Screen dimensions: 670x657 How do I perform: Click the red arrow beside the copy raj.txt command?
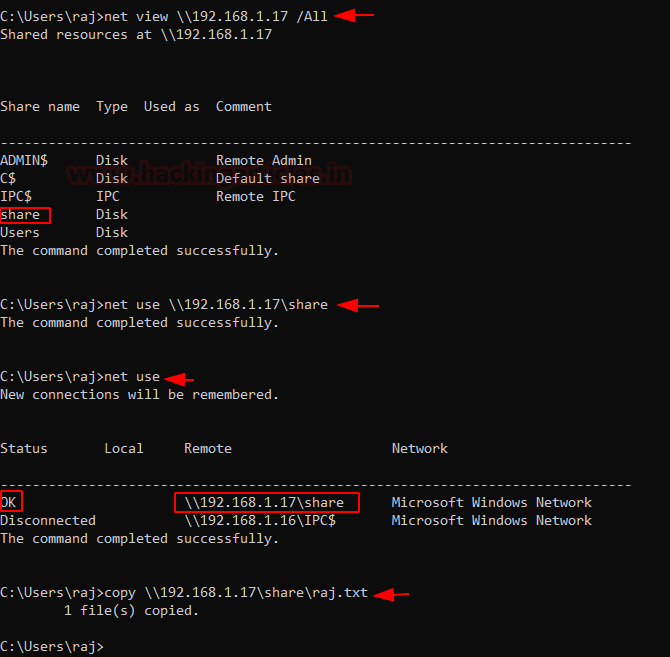(x=391, y=594)
